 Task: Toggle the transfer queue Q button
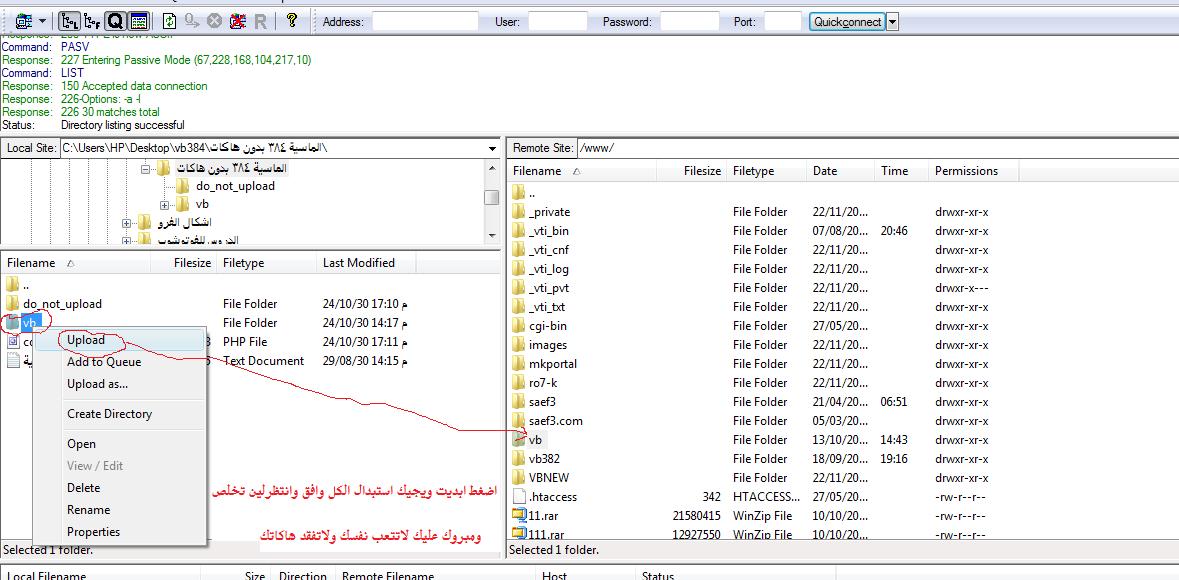click(115, 21)
